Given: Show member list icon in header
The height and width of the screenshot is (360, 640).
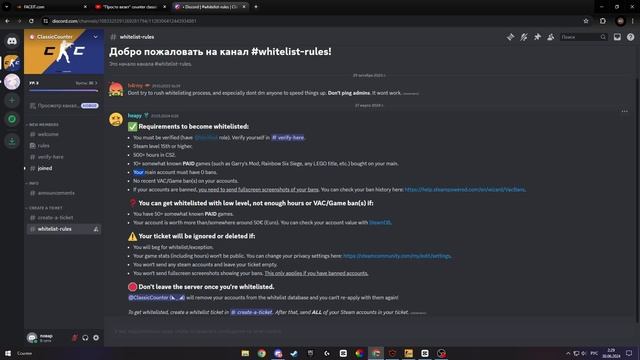Looking at the screenshot, I should [x=551, y=37].
